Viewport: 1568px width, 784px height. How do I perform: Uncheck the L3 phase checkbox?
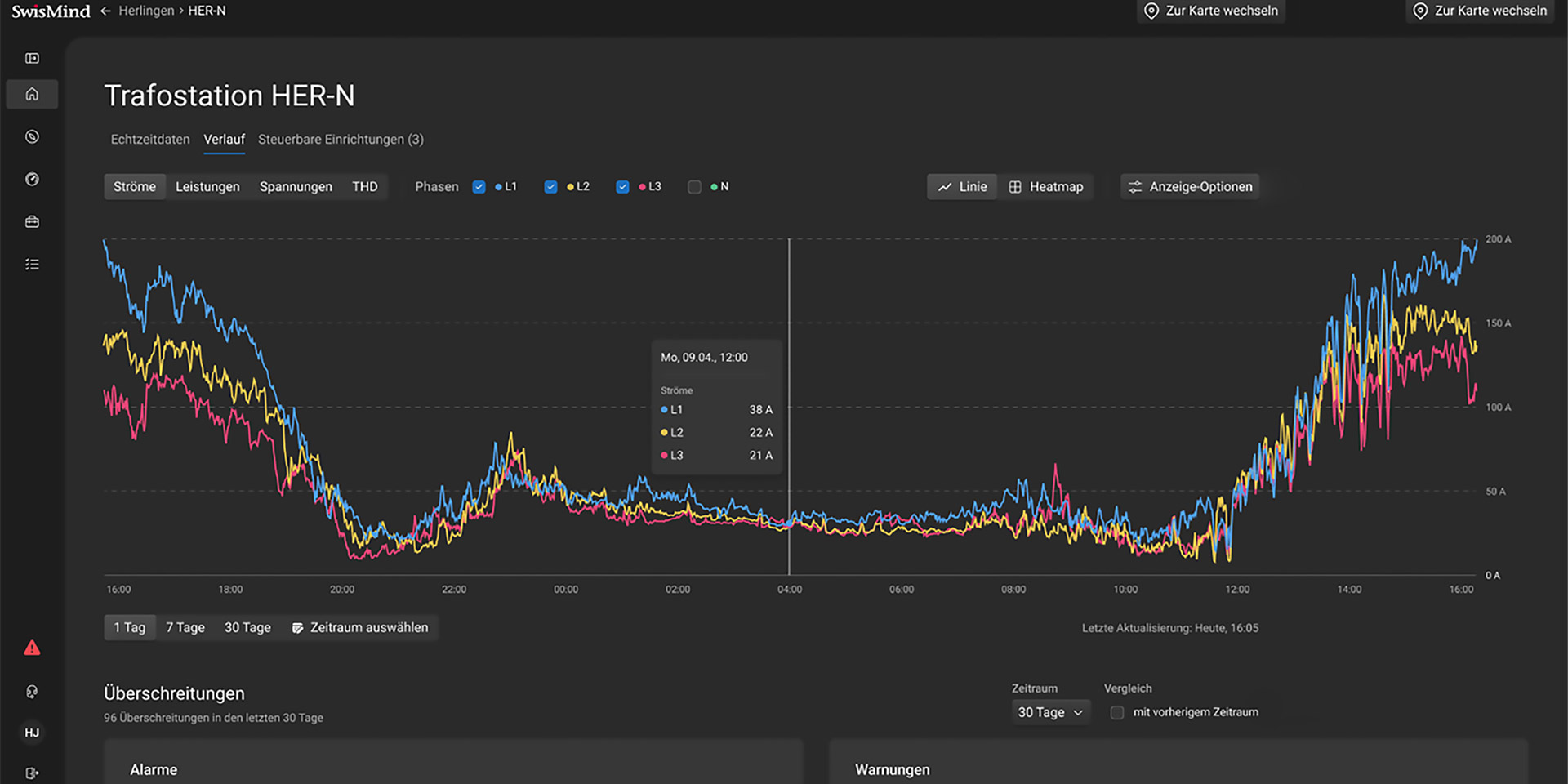[622, 187]
